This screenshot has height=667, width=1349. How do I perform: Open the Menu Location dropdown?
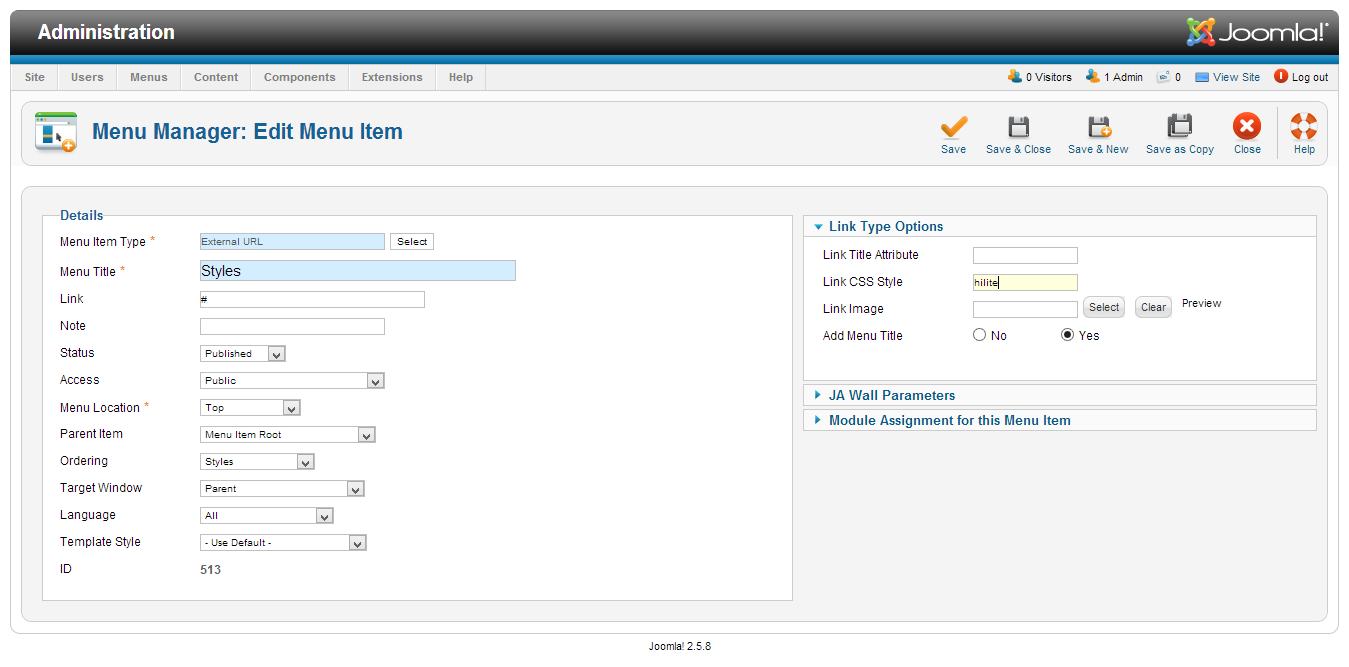click(x=250, y=407)
